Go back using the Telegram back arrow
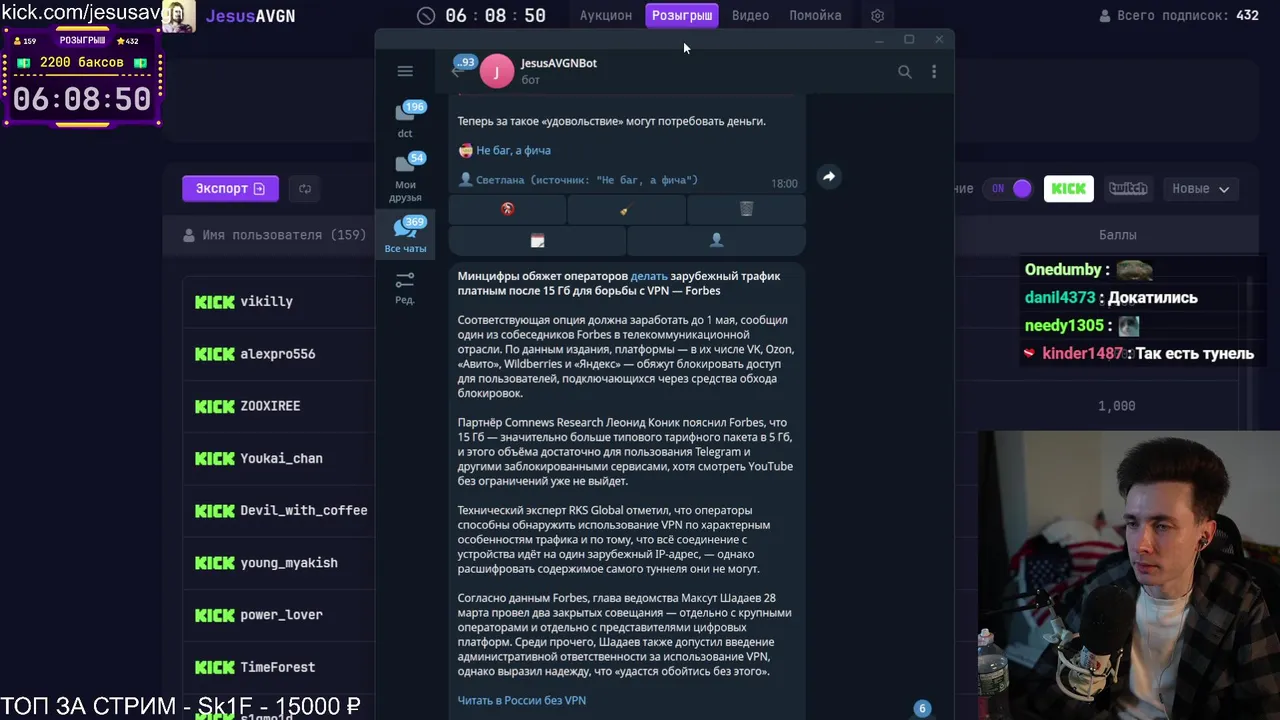The image size is (1280, 720). (x=457, y=71)
